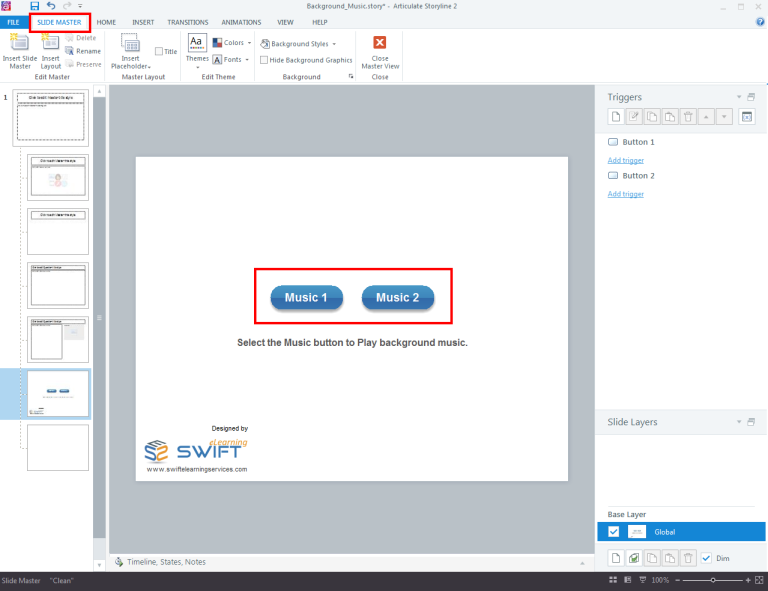
Task: Enable the Title checkbox in Master Layout
Action: coord(159,51)
